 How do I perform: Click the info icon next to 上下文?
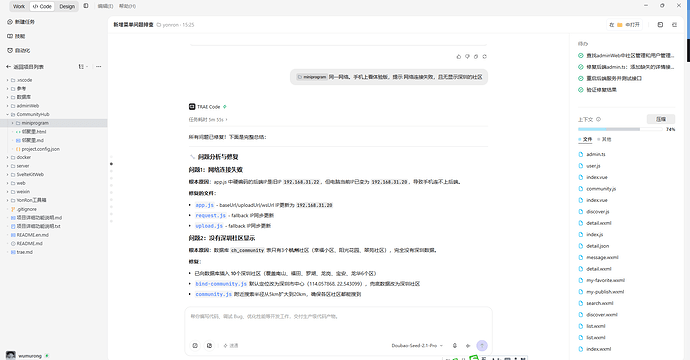598,119
